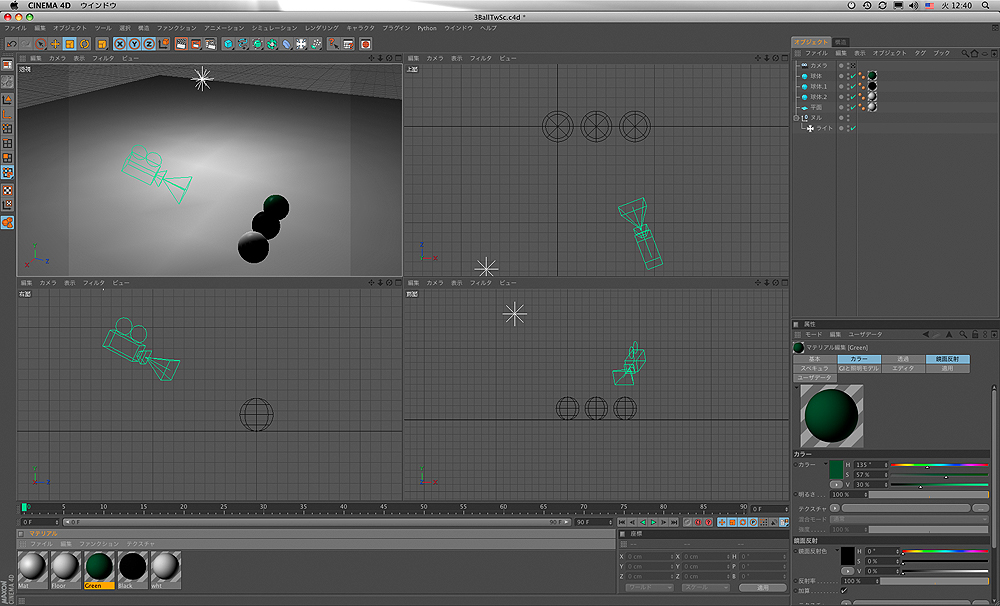Select the Move tool in the toolbar
Viewport: 1000px width, 606px height.
click(x=55, y=44)
